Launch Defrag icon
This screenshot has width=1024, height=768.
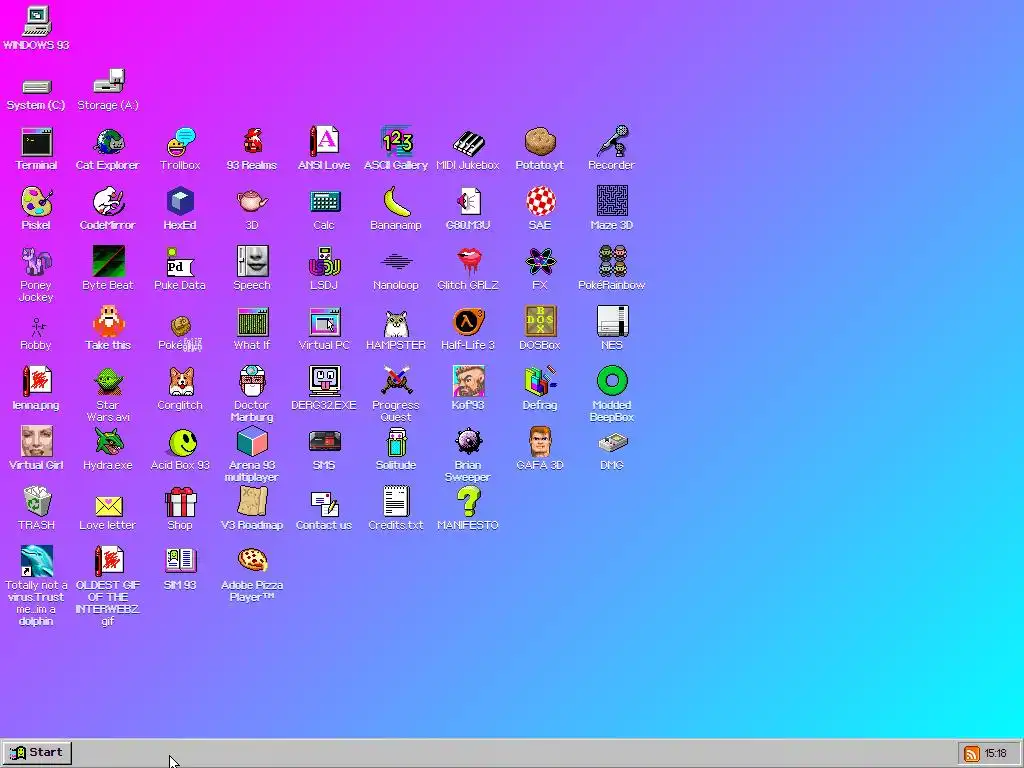pyautogui.click(x=540, y=381)
